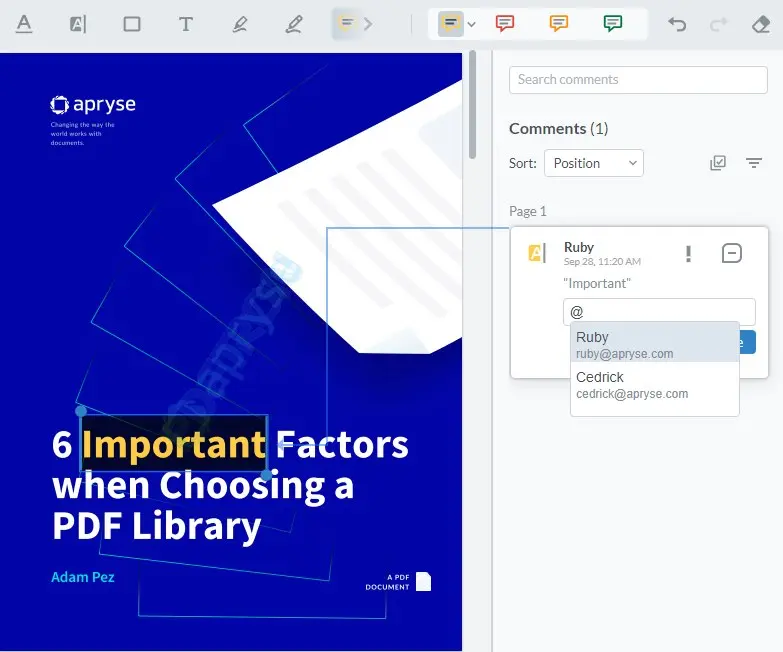Enable multi-select mode for comments
Viewport: 783px width, 652px height.
(718, 163)
